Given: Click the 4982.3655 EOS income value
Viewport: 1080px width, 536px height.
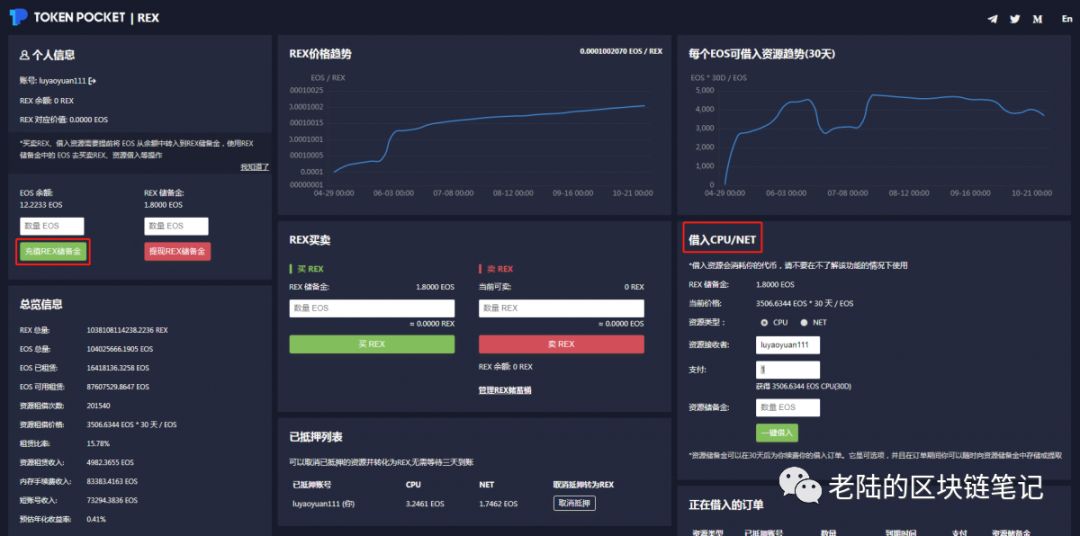Looking at the screenshot, I should tap(110, 462).
